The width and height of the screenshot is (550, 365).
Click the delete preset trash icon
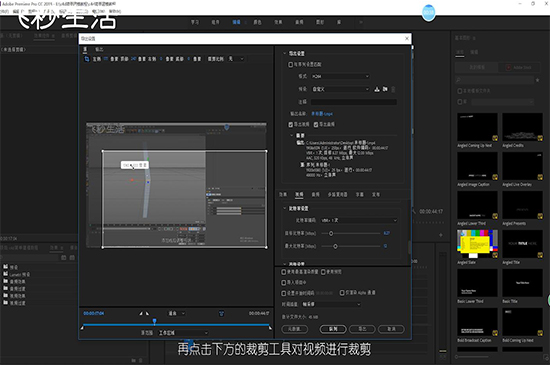pos(393,89)
